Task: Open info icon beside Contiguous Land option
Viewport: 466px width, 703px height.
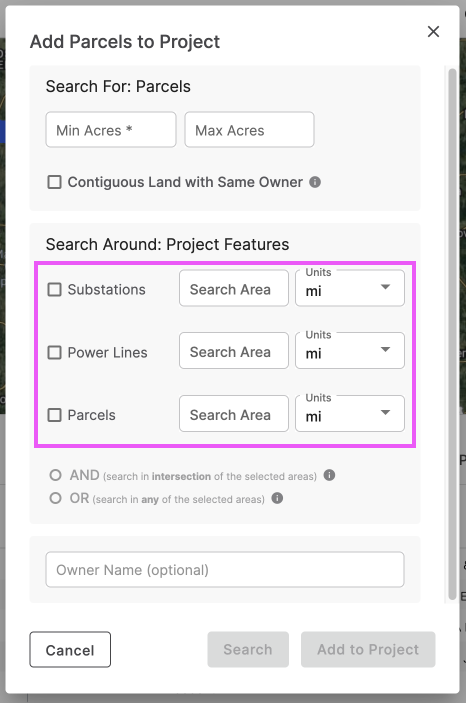Action: tap(315, 182)
